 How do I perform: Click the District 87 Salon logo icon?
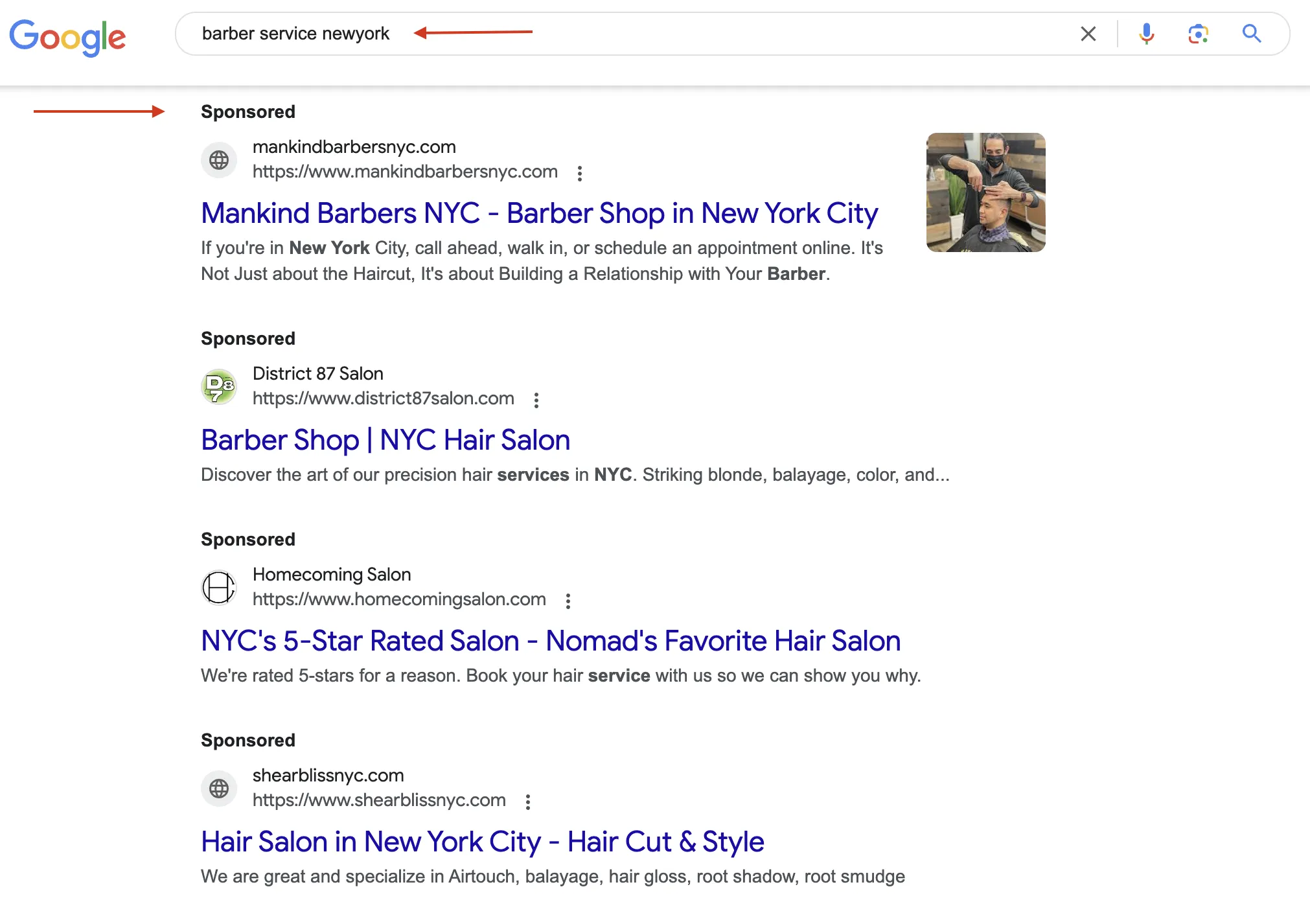click(219, 386)
